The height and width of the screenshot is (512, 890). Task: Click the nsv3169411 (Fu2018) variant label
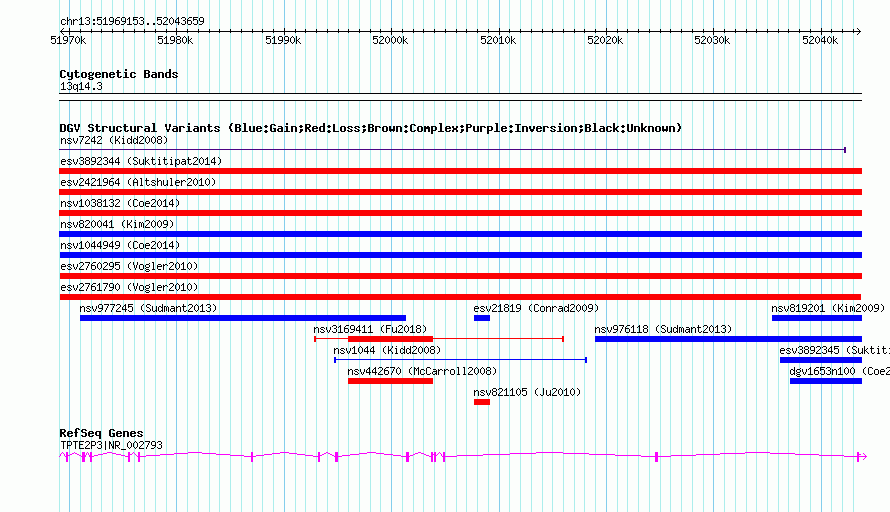click(x=370, y=329)
